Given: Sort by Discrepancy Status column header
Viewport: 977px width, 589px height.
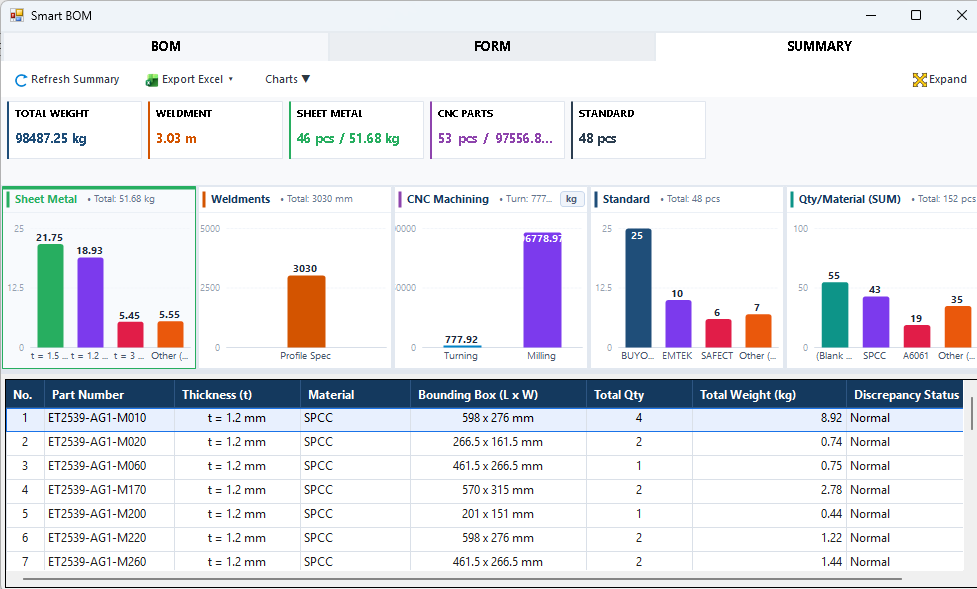Looking at the screenshot, I should [905, 395].
